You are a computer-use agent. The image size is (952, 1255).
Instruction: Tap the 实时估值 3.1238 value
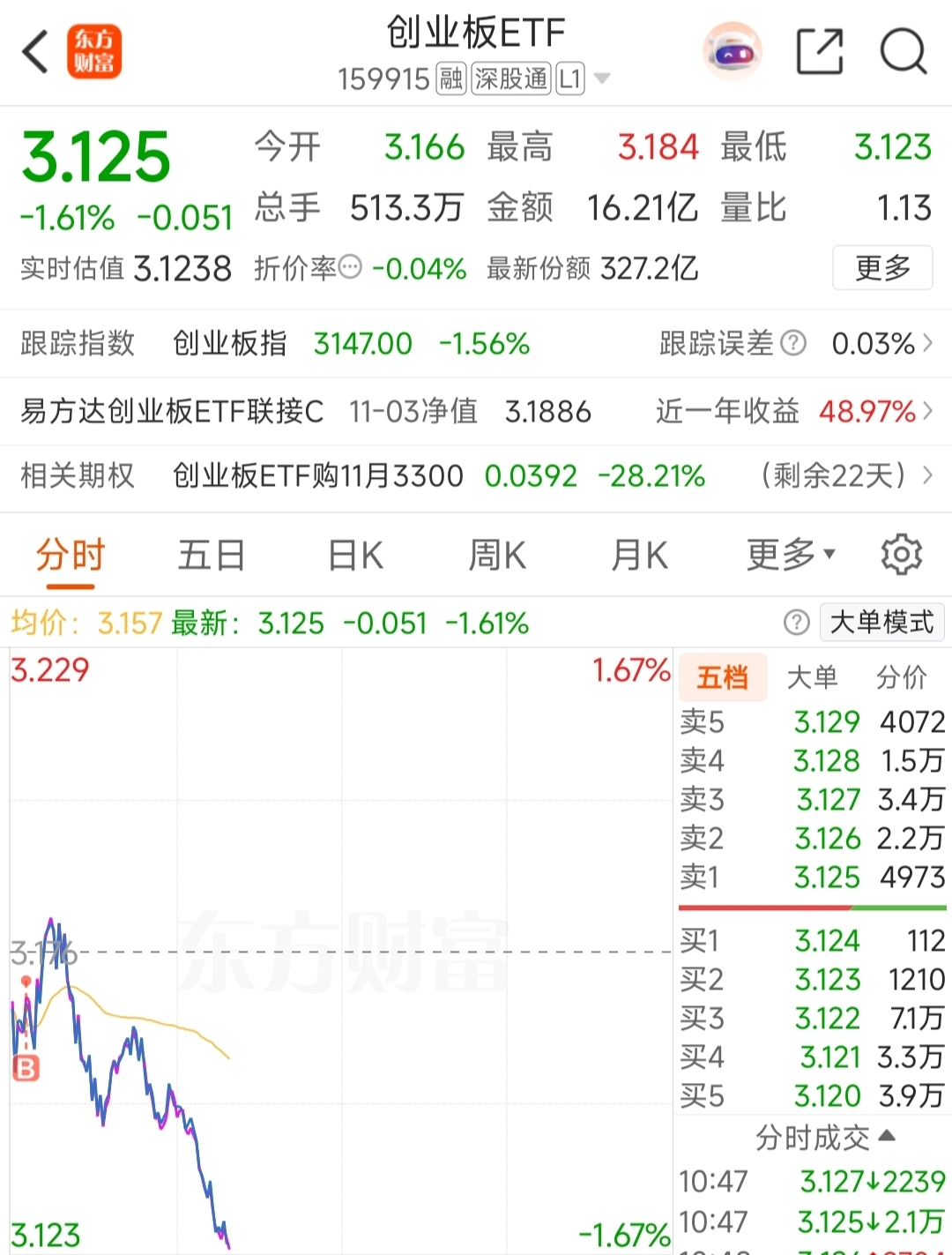coord(182,268)
